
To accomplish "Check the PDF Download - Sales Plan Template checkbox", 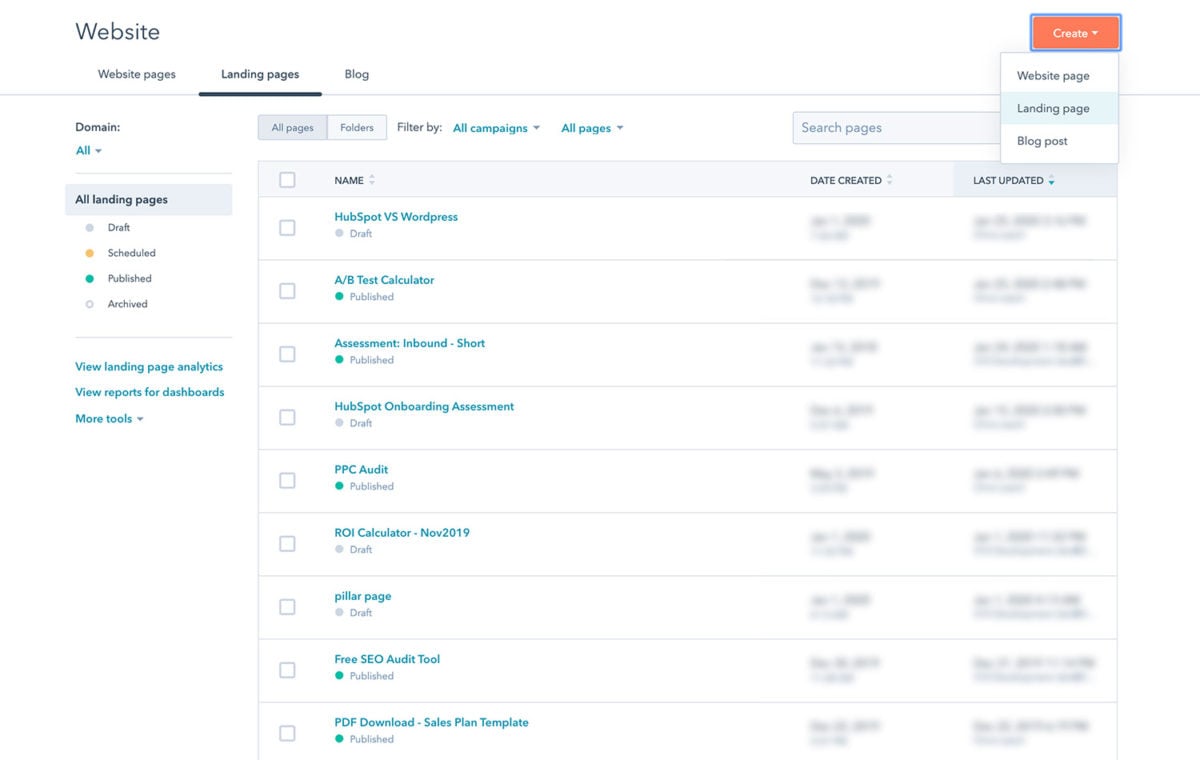I will (x=287, y=733).
